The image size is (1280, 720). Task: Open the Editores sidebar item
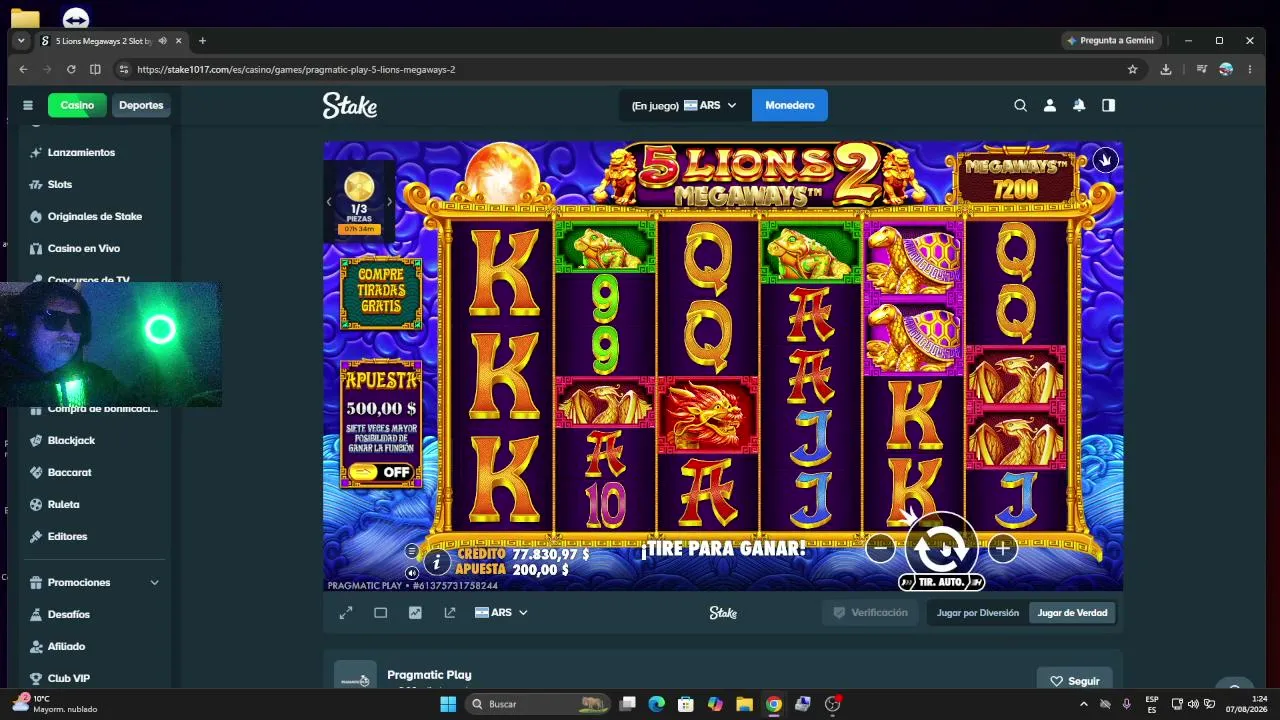click(67, 536)
